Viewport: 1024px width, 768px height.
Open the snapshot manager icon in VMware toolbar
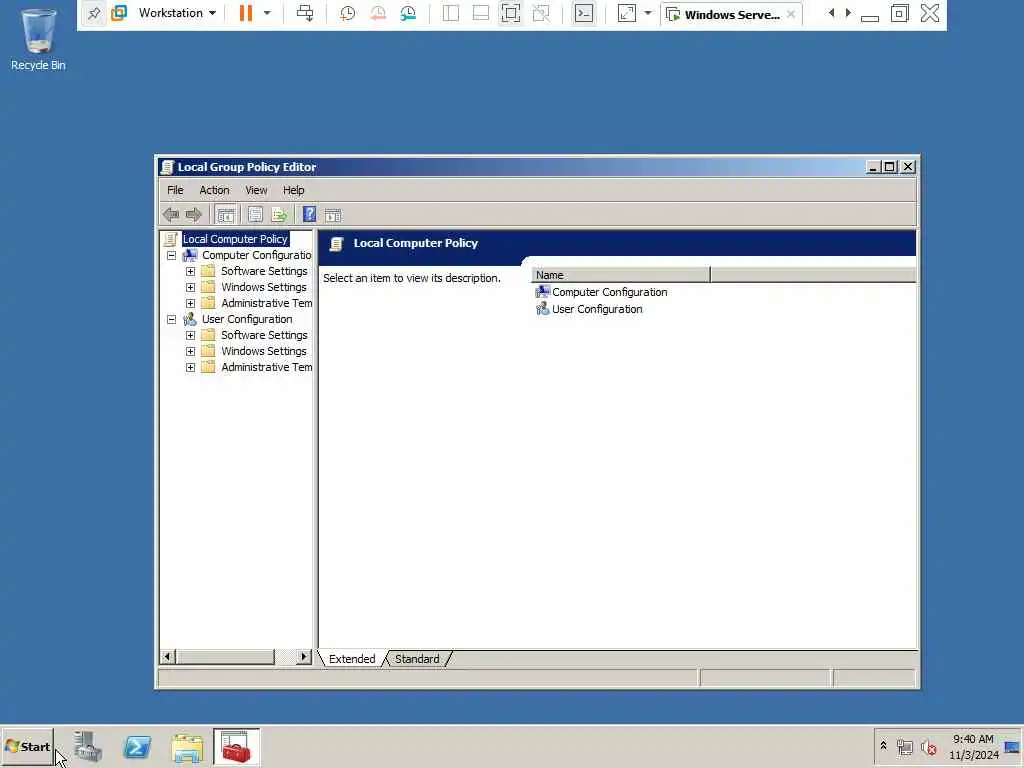click(408, 13)
